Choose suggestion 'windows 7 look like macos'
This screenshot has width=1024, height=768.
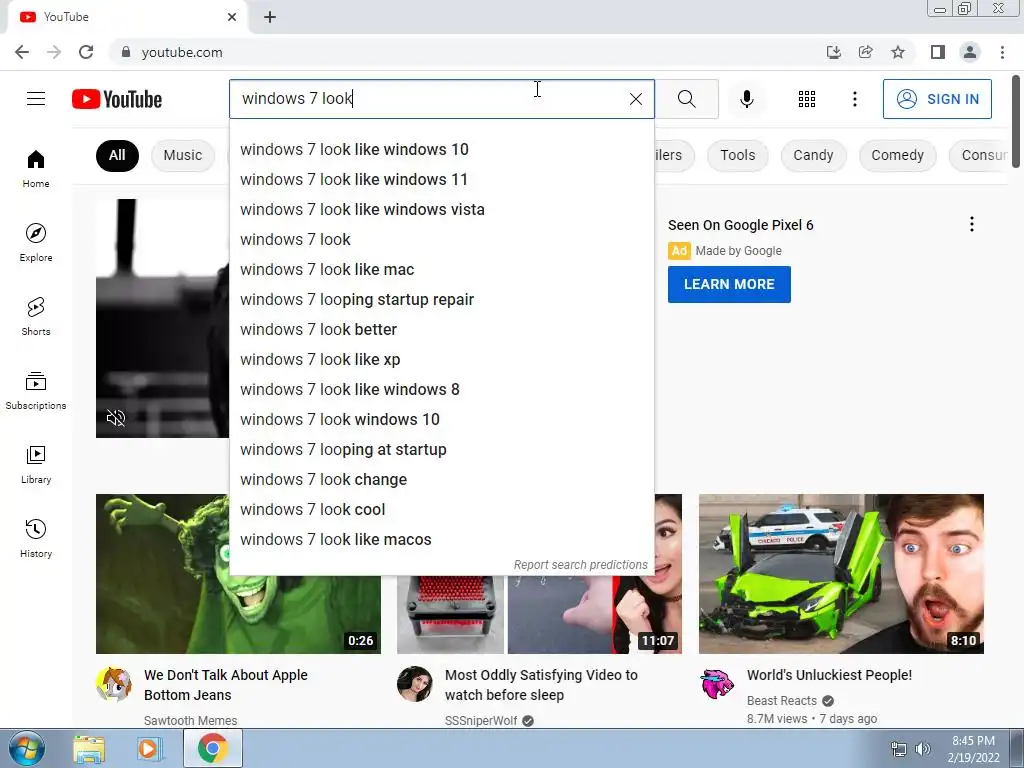tap(442, 540)
